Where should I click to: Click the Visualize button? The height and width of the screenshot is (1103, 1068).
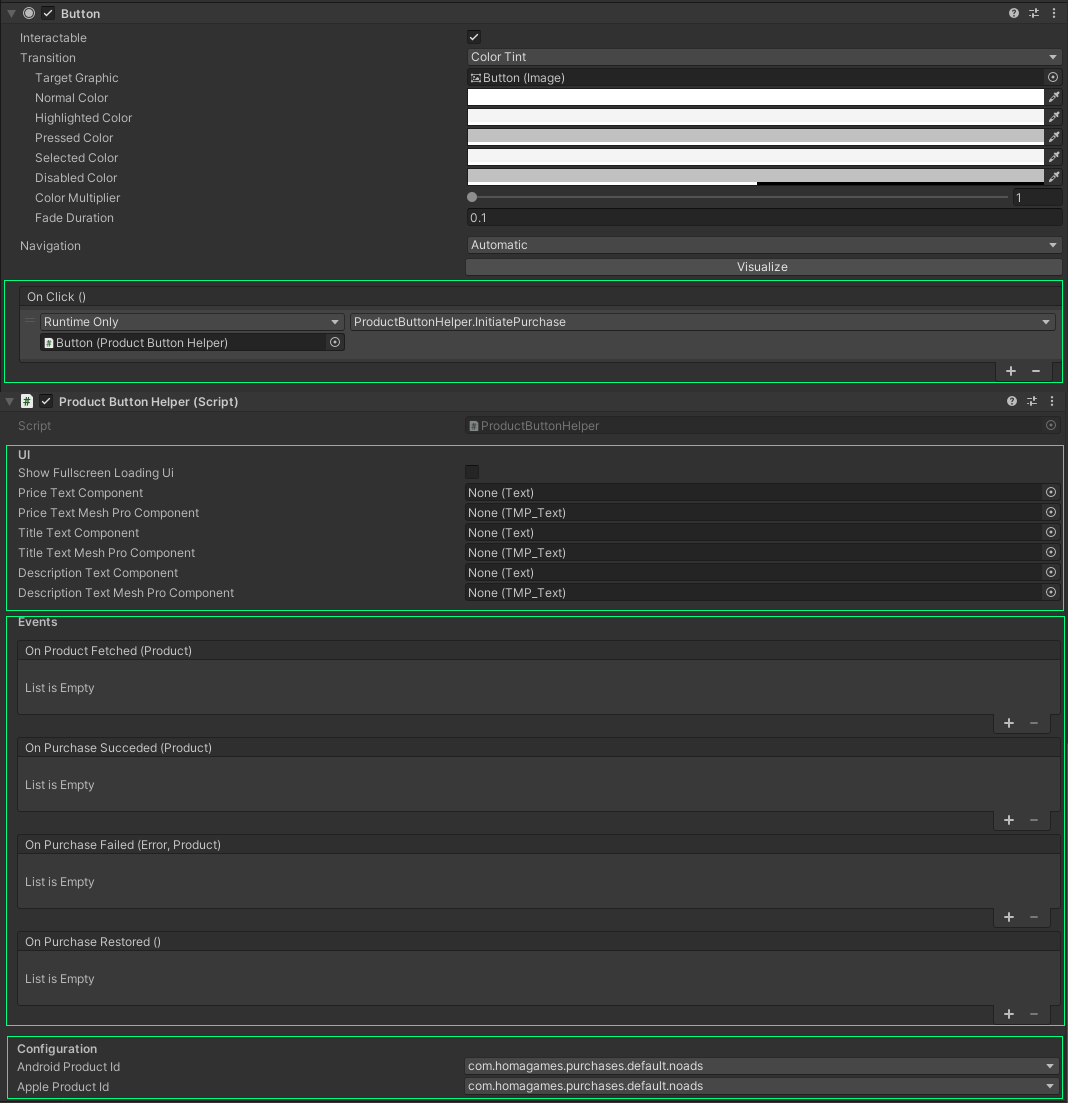point(763,266)
